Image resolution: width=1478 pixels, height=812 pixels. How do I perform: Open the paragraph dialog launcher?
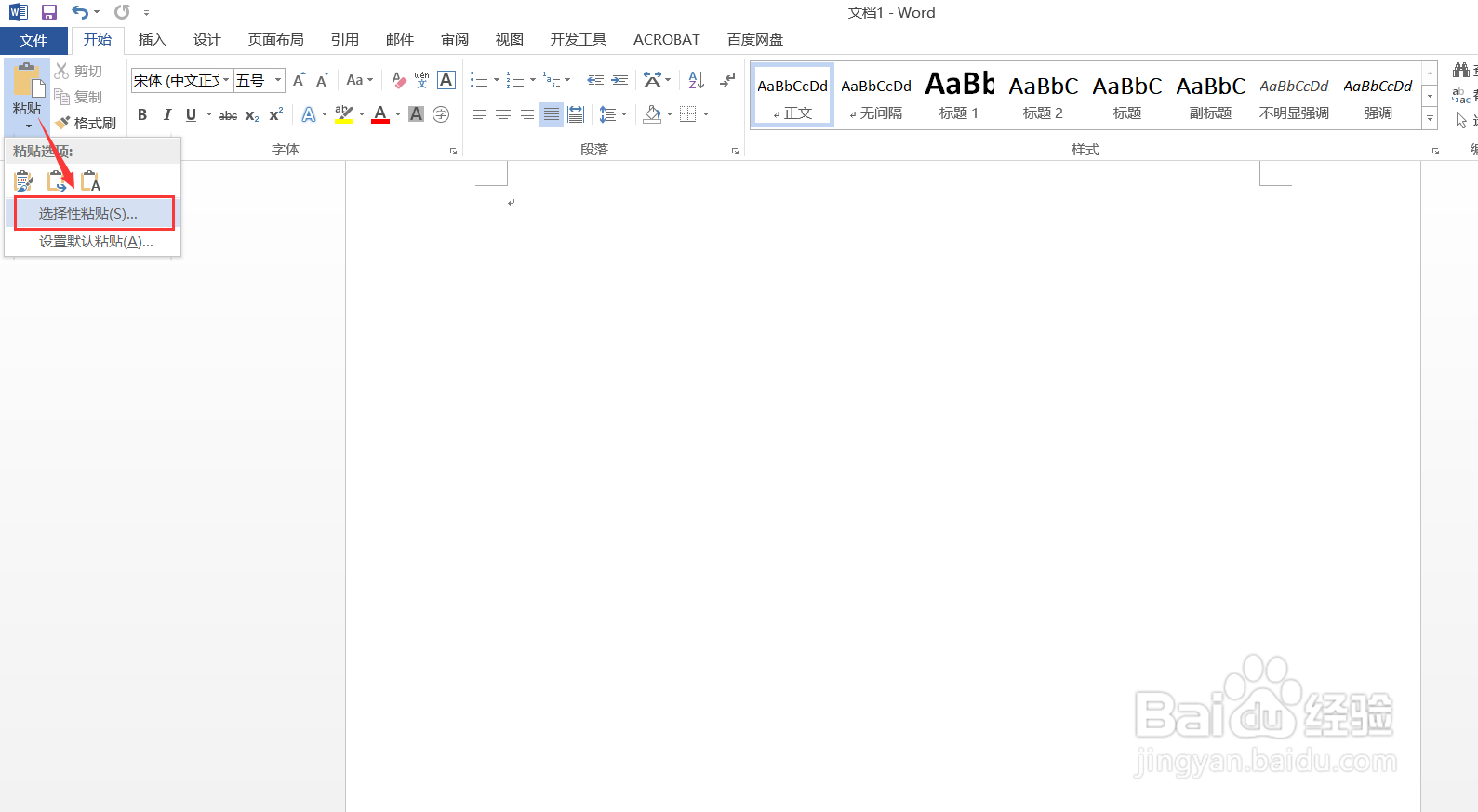[x=735, y=151]
